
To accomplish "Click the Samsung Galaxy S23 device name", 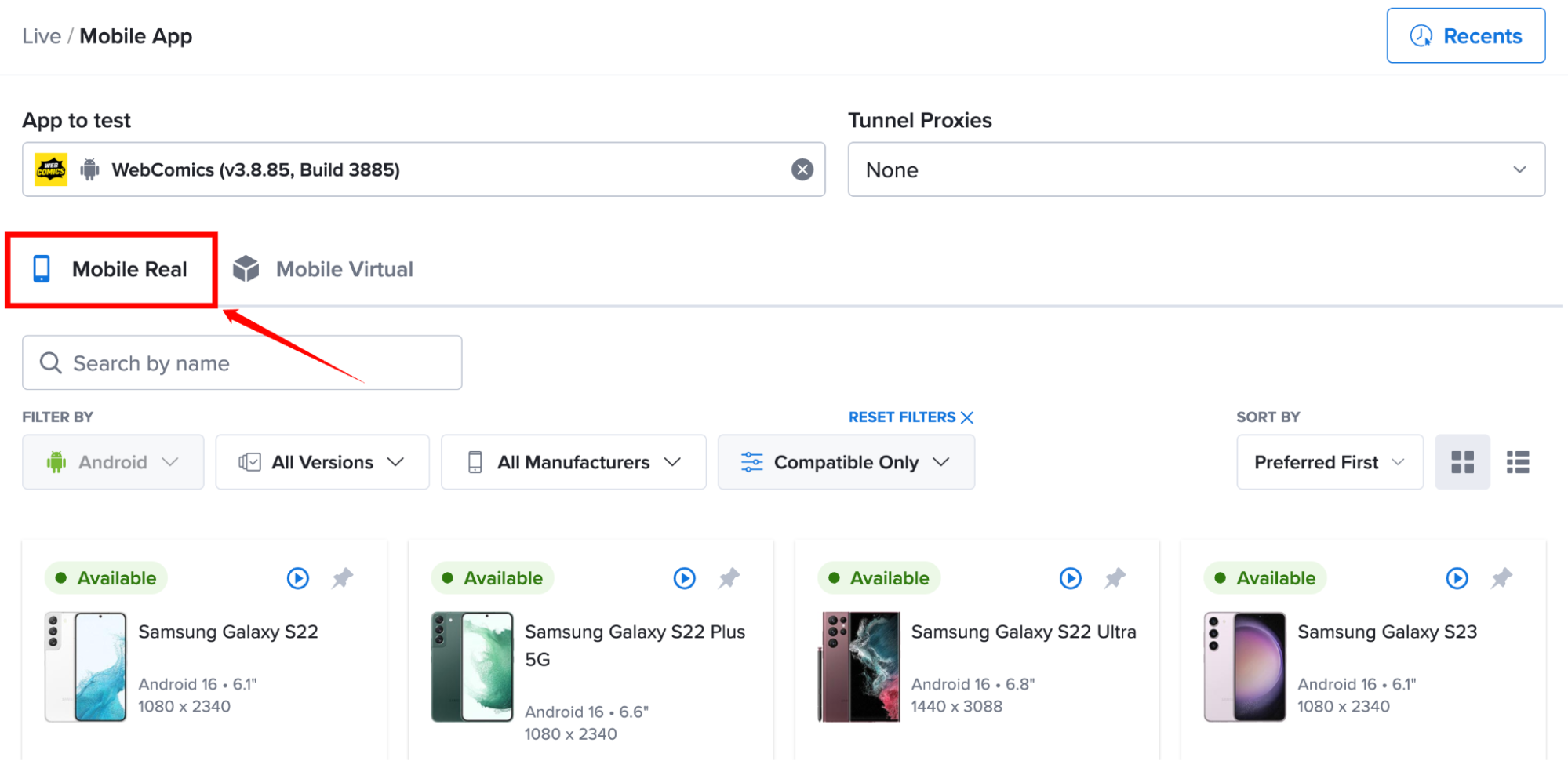I will pyautogui.click(x=1387, y=632).
